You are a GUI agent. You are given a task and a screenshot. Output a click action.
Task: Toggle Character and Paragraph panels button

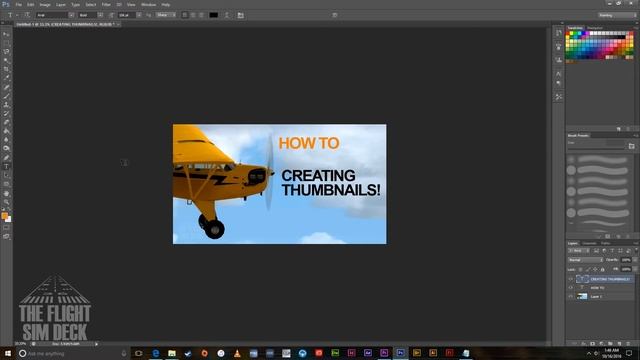click(240, 15)
